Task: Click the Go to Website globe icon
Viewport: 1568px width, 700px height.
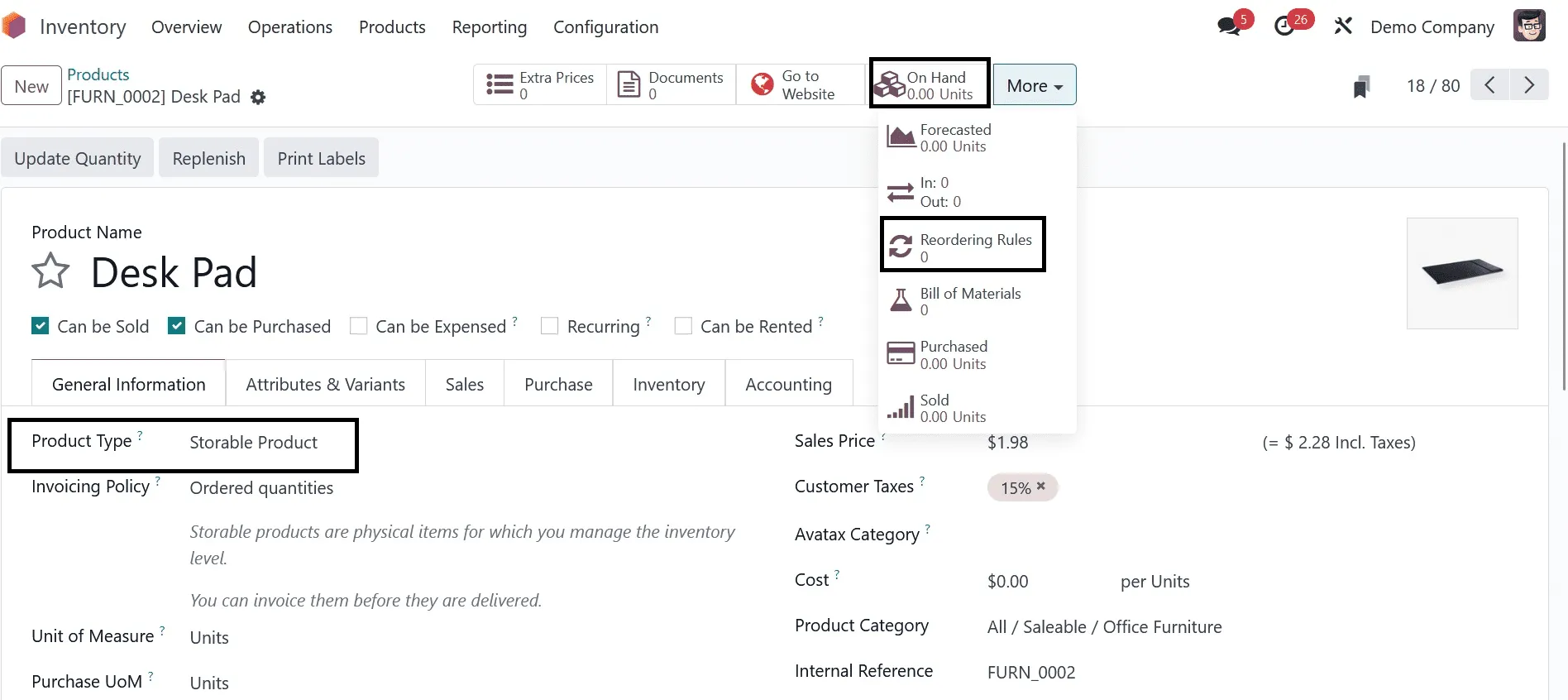Action: pyautogui.click(x=762, y=84)
